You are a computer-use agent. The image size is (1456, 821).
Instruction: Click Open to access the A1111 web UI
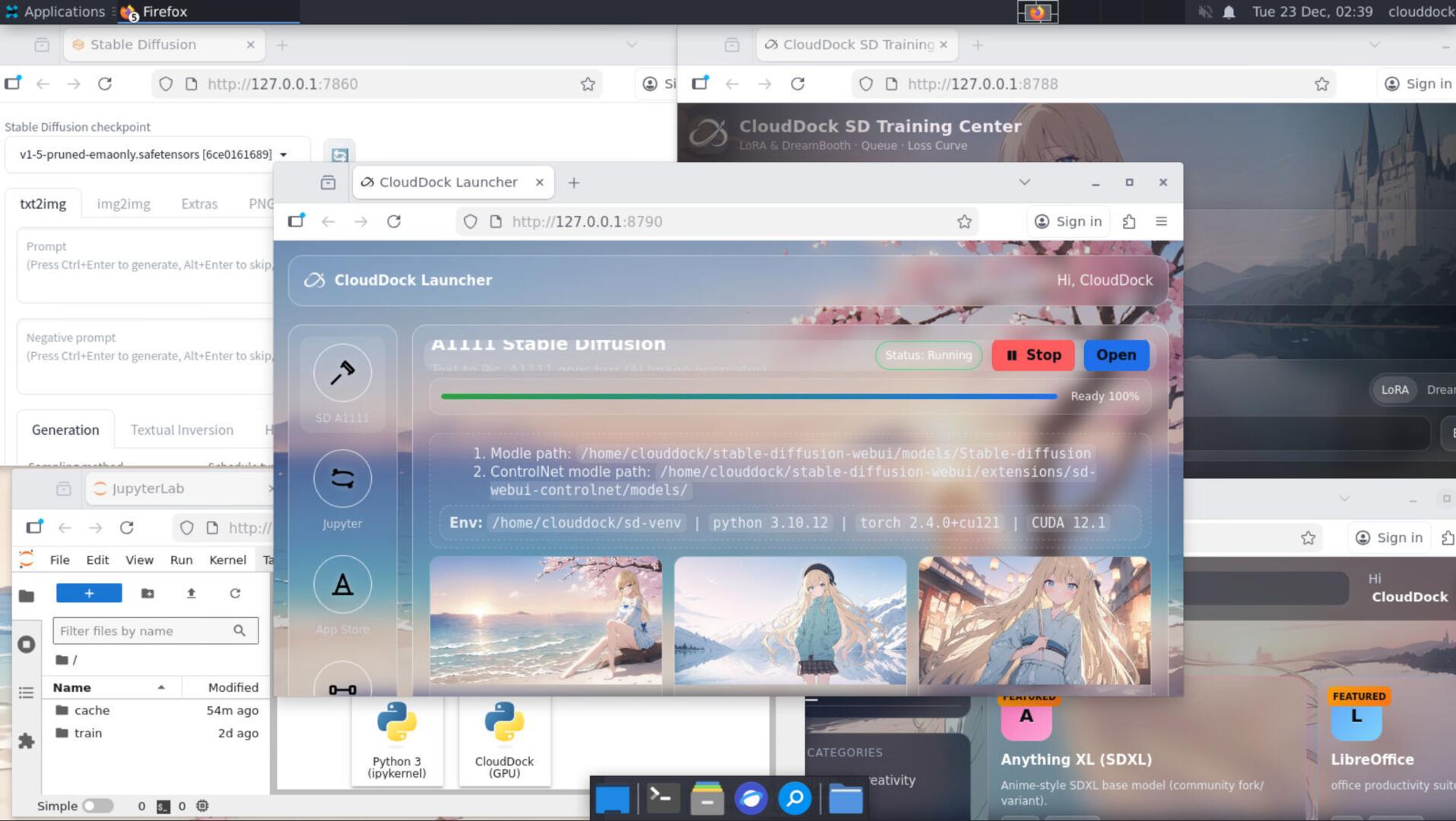(x=1116, y=355)
